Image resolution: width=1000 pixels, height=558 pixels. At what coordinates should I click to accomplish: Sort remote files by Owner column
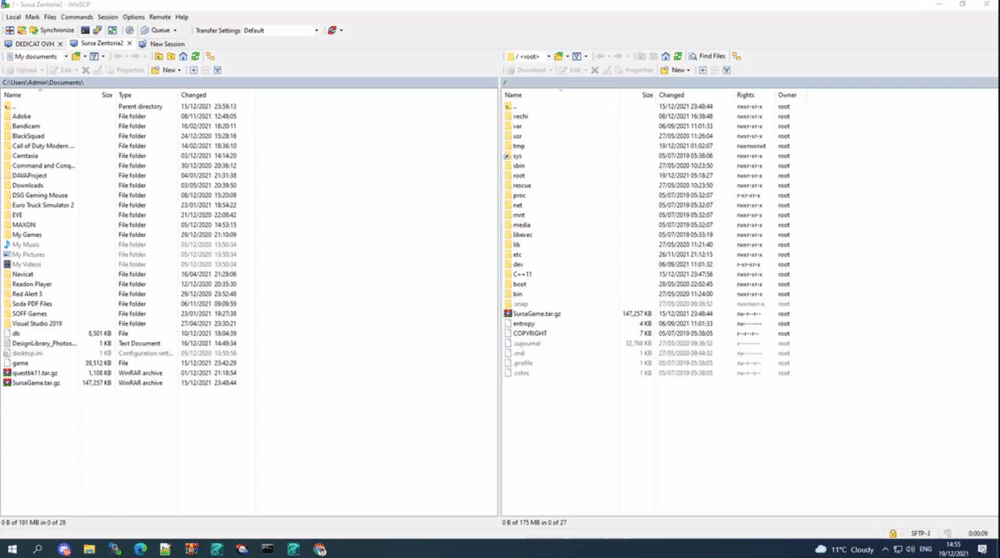(x=788, y=95)
